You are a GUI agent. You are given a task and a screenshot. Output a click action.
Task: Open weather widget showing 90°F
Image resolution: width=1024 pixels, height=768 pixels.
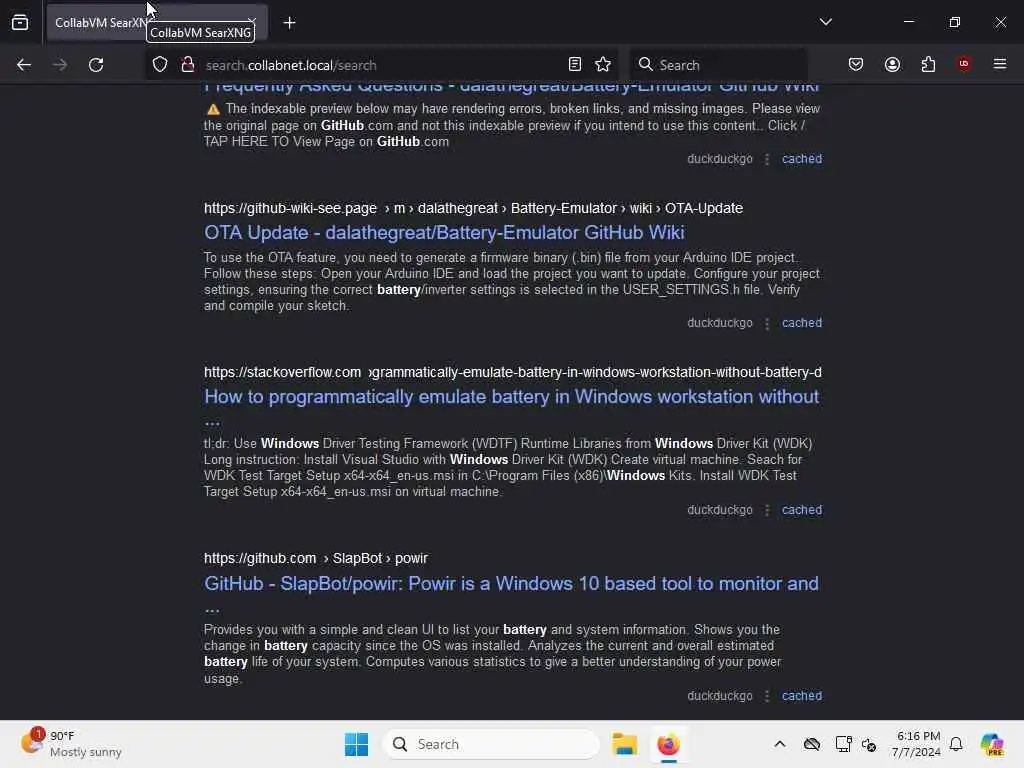click(72, 744)
